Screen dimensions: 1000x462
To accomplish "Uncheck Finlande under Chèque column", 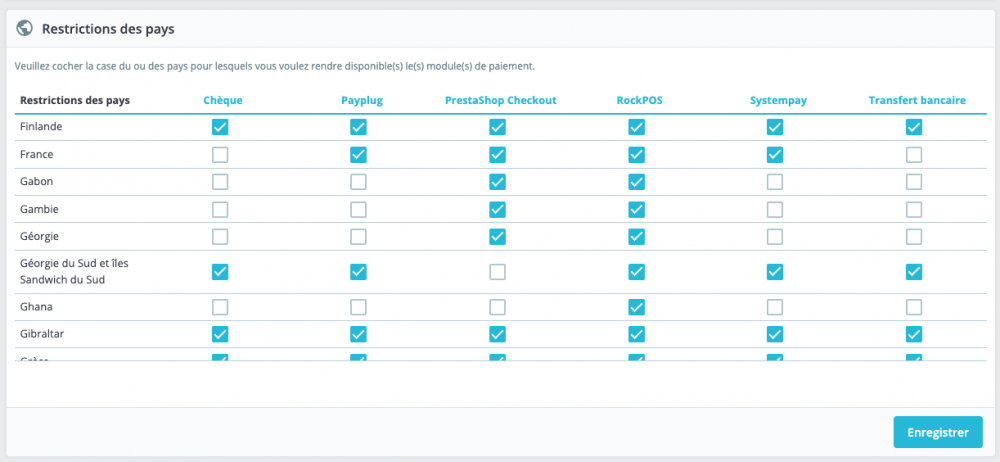I will tap(220, 127).
